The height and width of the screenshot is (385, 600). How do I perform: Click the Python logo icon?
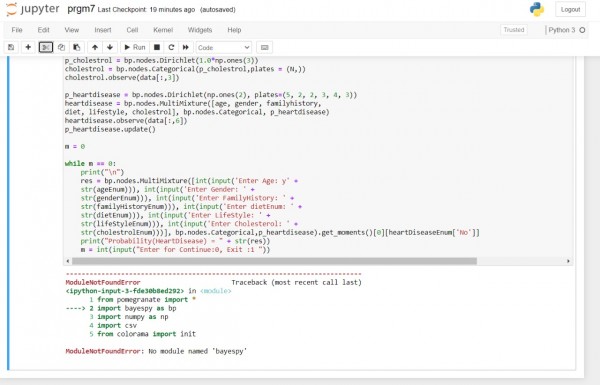click(537, 9)
